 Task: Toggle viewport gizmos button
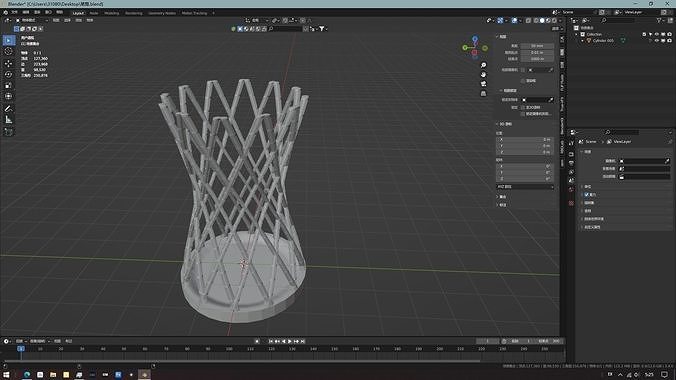(500, 20)
